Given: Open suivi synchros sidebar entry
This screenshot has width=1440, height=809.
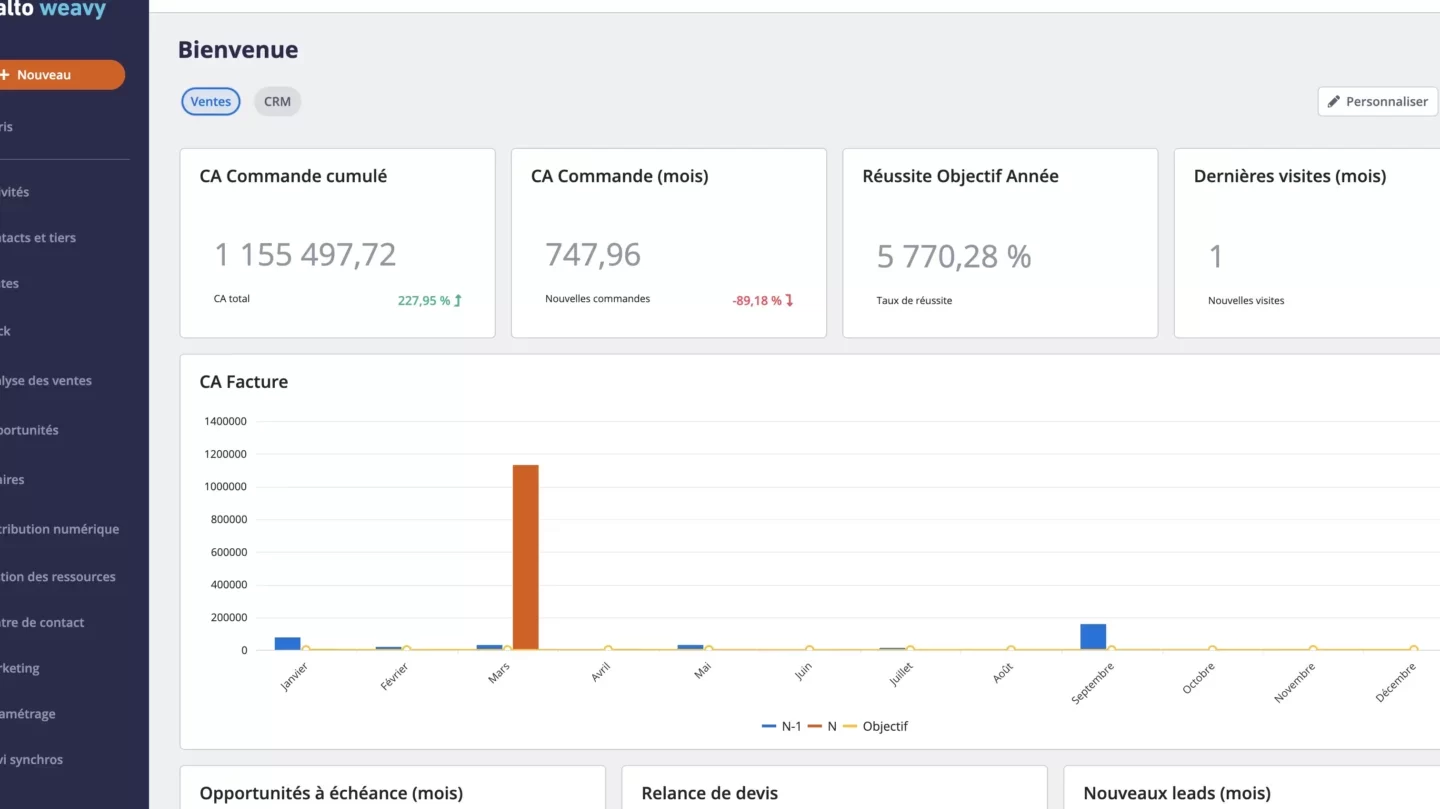Looking at the screenshot, I should point(32,760).
